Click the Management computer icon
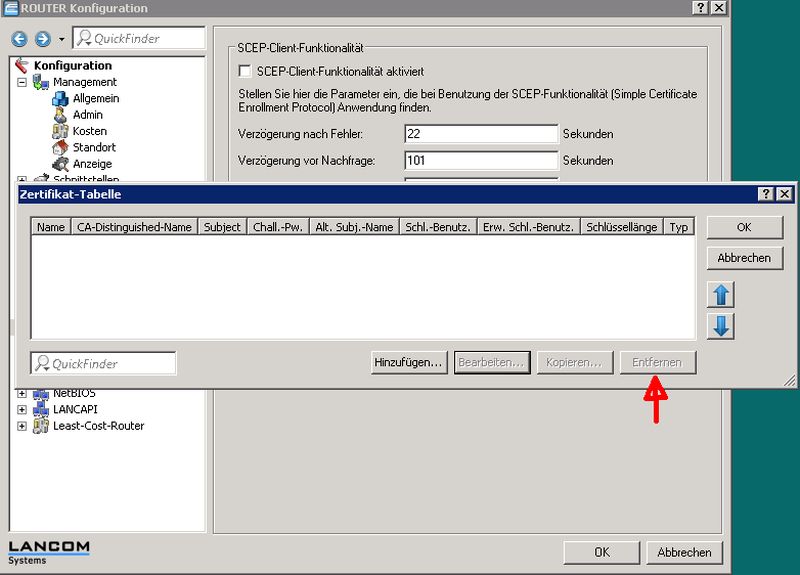800x575 pixels. 41,82
